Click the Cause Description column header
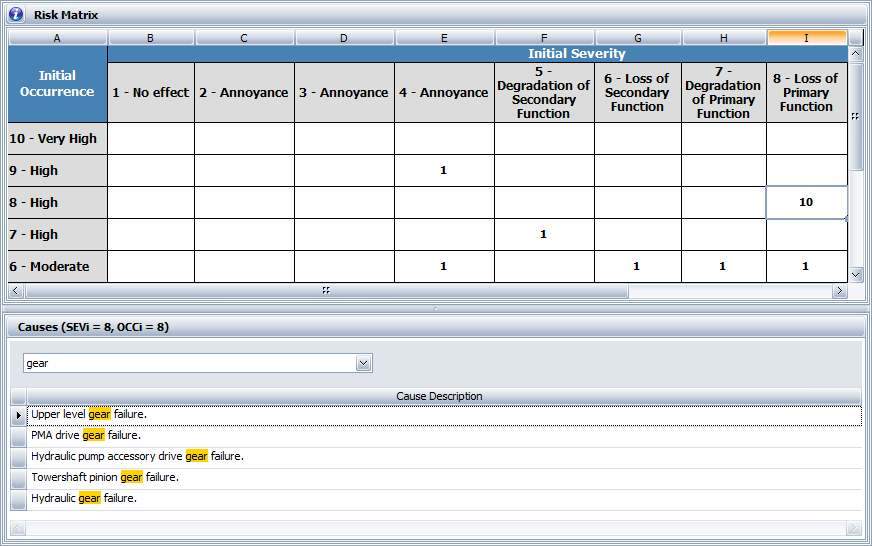Viewport: 872px width, 546px height. click(439, 396)
